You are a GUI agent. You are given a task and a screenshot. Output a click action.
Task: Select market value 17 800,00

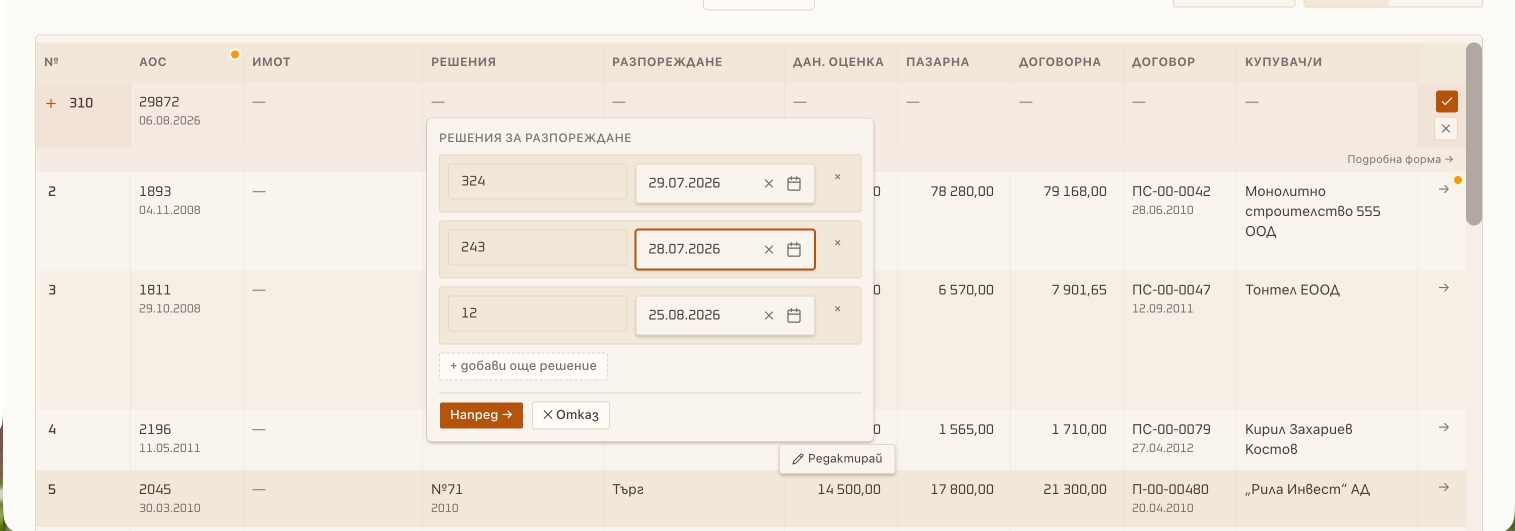[x=962, y=489]
